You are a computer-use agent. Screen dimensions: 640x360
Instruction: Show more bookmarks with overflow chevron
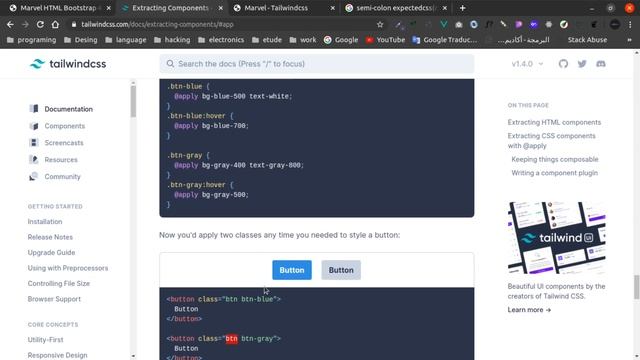click(629, 40)
